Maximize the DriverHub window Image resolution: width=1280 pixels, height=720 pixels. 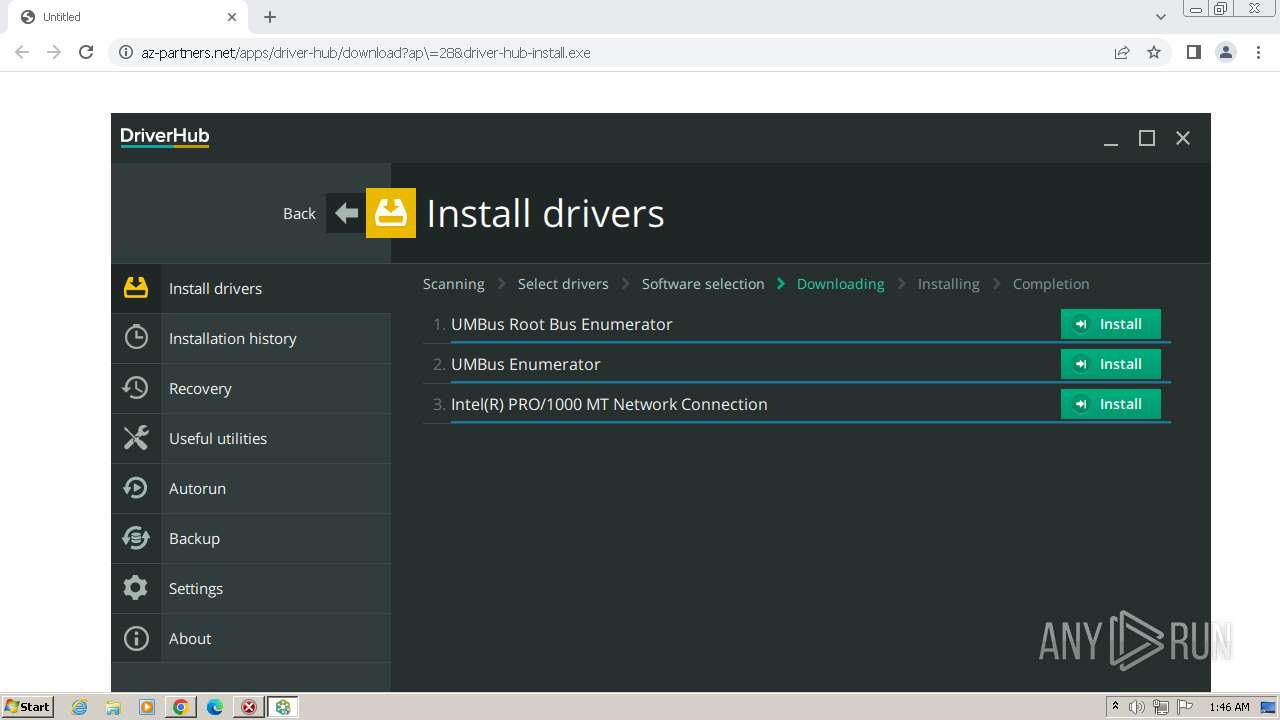tap(1147, 138)
